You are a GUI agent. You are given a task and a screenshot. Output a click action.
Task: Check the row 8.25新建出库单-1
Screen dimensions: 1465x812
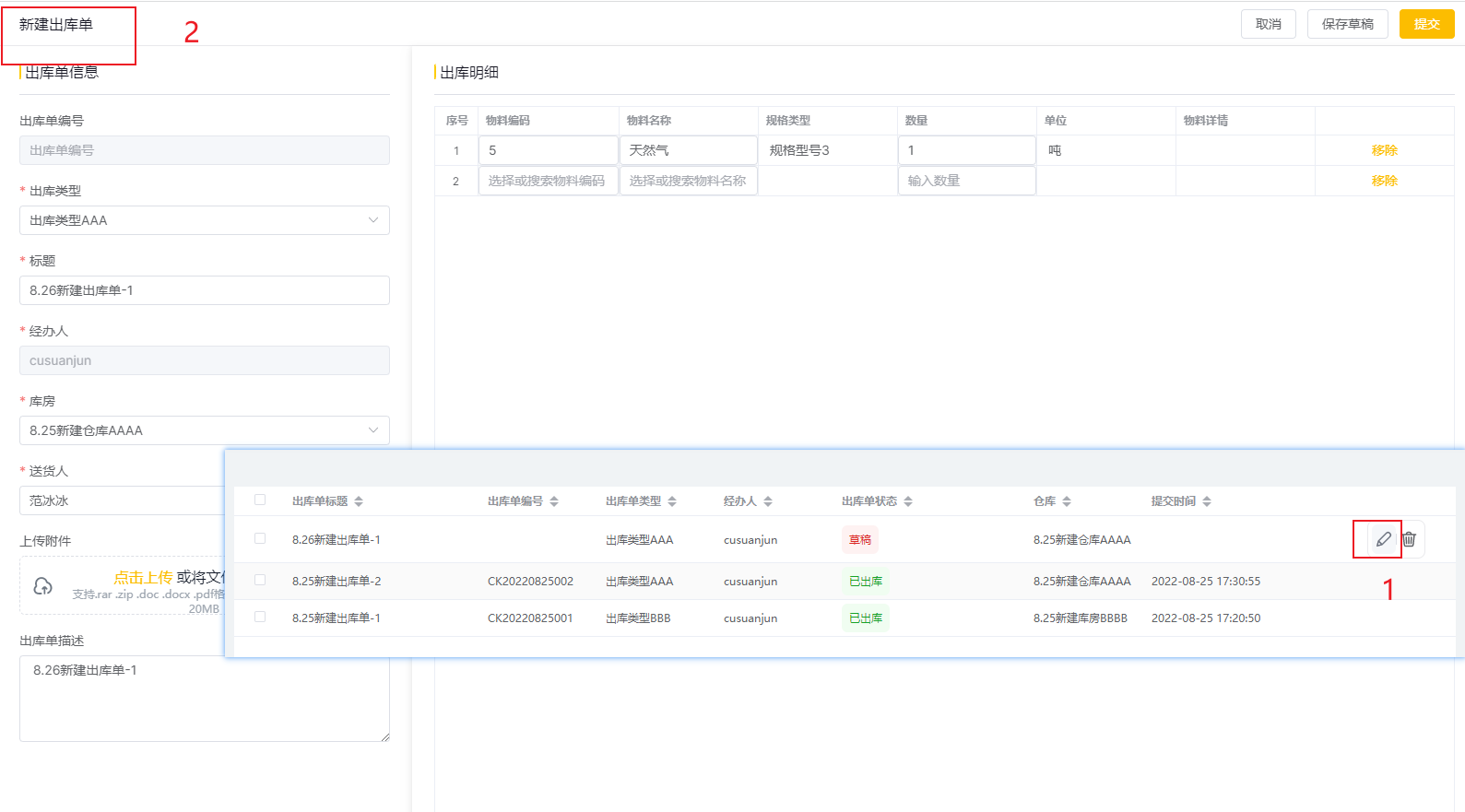pos(260,617)
